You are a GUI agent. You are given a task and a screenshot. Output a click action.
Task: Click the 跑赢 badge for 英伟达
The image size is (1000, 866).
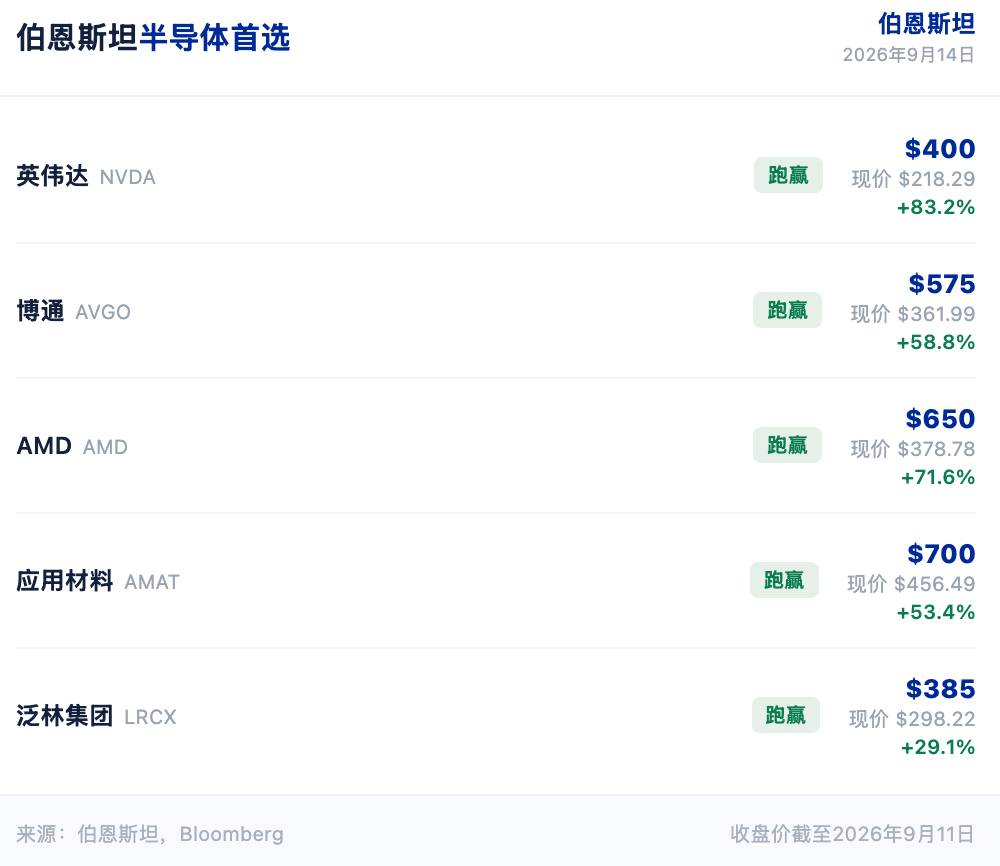(788, 175)
